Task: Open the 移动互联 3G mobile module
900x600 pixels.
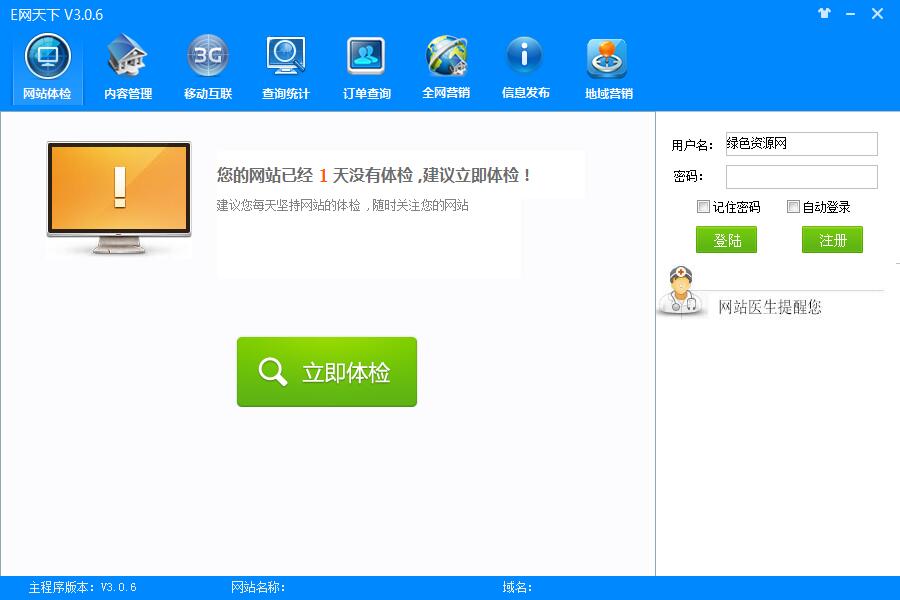Action: pos(206,65)
